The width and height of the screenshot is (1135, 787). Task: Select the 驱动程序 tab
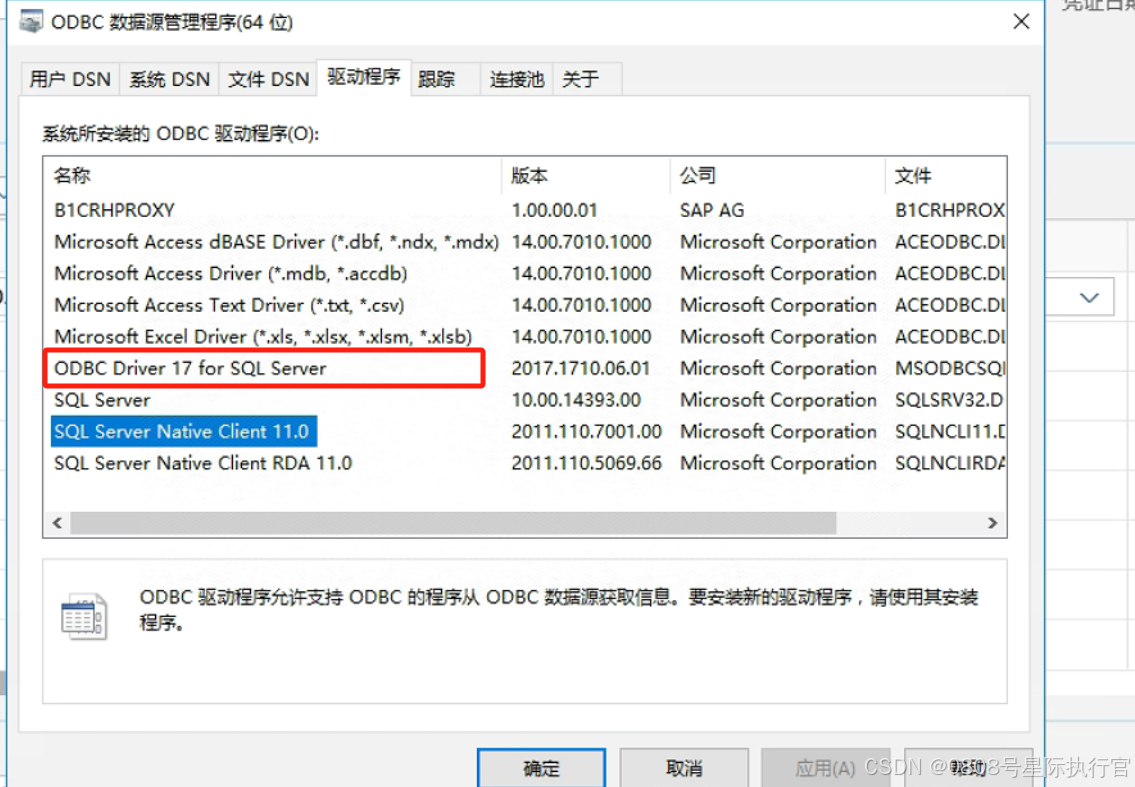[x=364, y=77]
